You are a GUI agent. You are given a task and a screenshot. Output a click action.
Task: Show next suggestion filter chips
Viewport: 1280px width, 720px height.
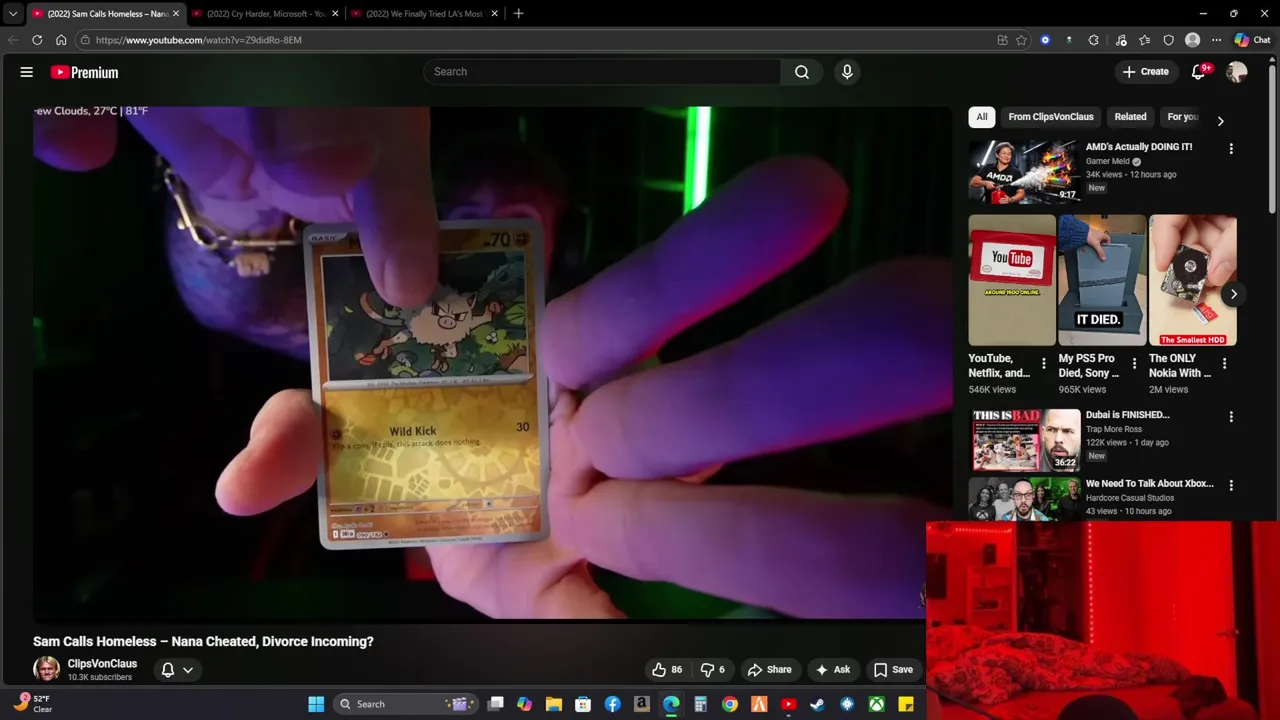1220,121
